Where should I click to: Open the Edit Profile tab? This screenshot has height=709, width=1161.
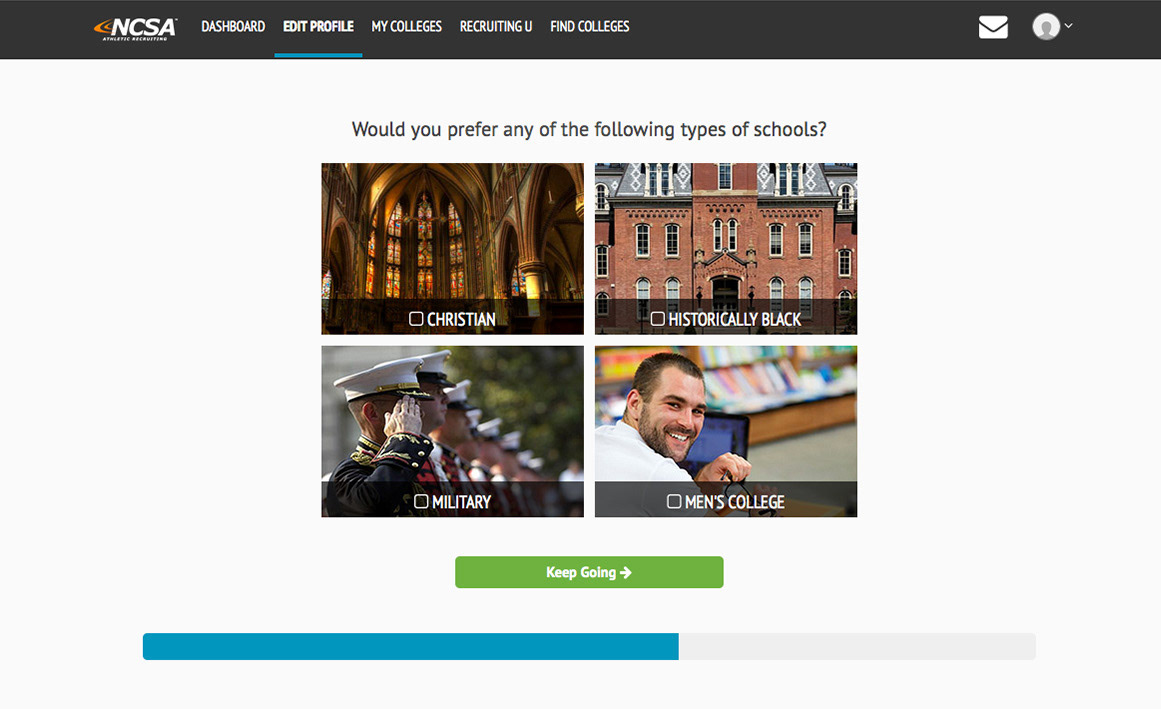pyautogui.click(x=318, y=27)
